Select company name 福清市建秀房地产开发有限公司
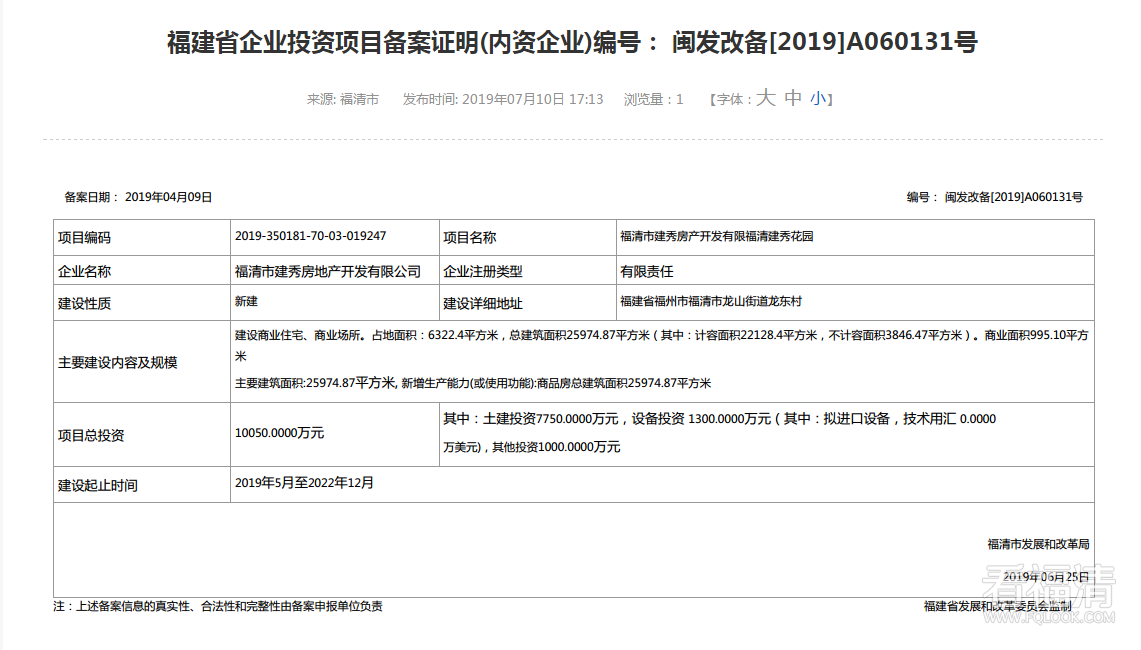This screenshot has width=1141, height=650. pos(328,272)
